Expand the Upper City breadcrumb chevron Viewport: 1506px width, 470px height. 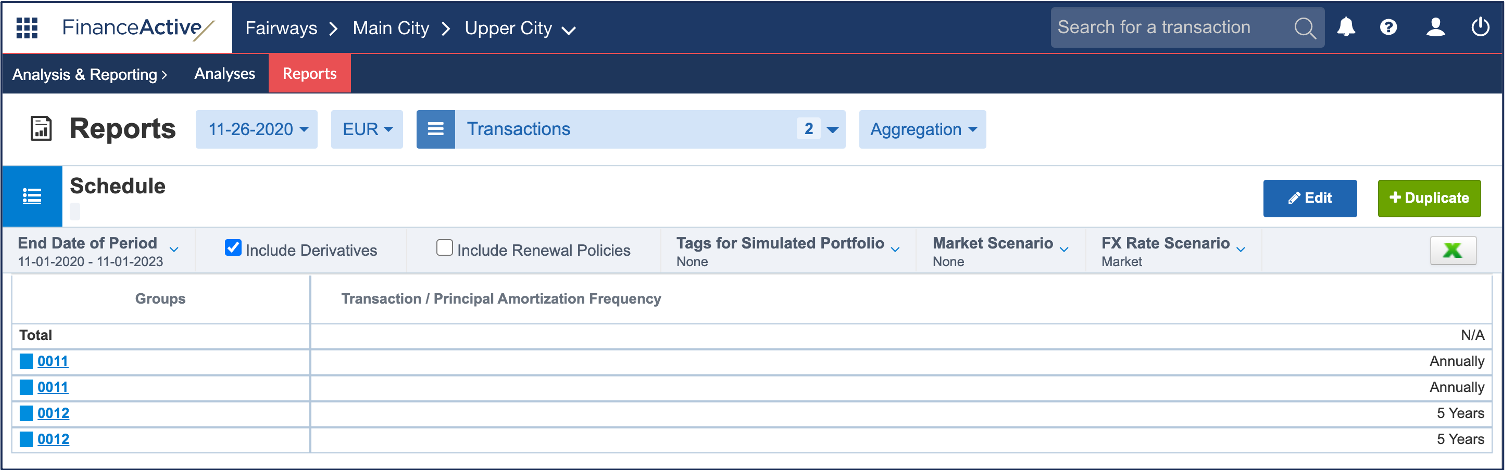568,30
